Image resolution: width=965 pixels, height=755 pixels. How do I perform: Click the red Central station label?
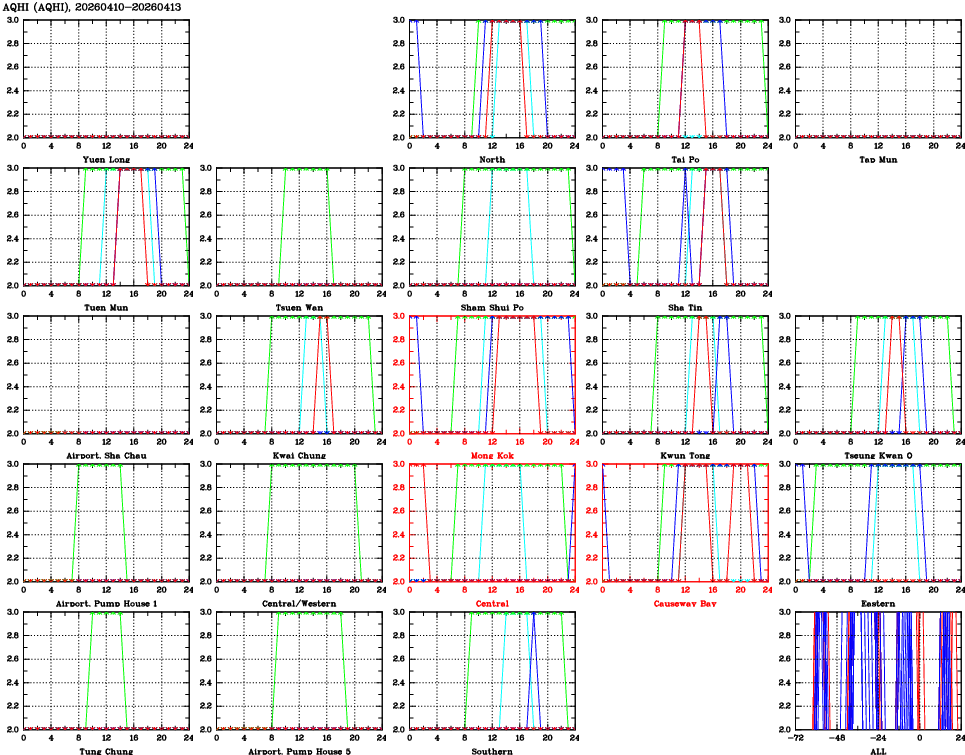(x=492, y=604)
